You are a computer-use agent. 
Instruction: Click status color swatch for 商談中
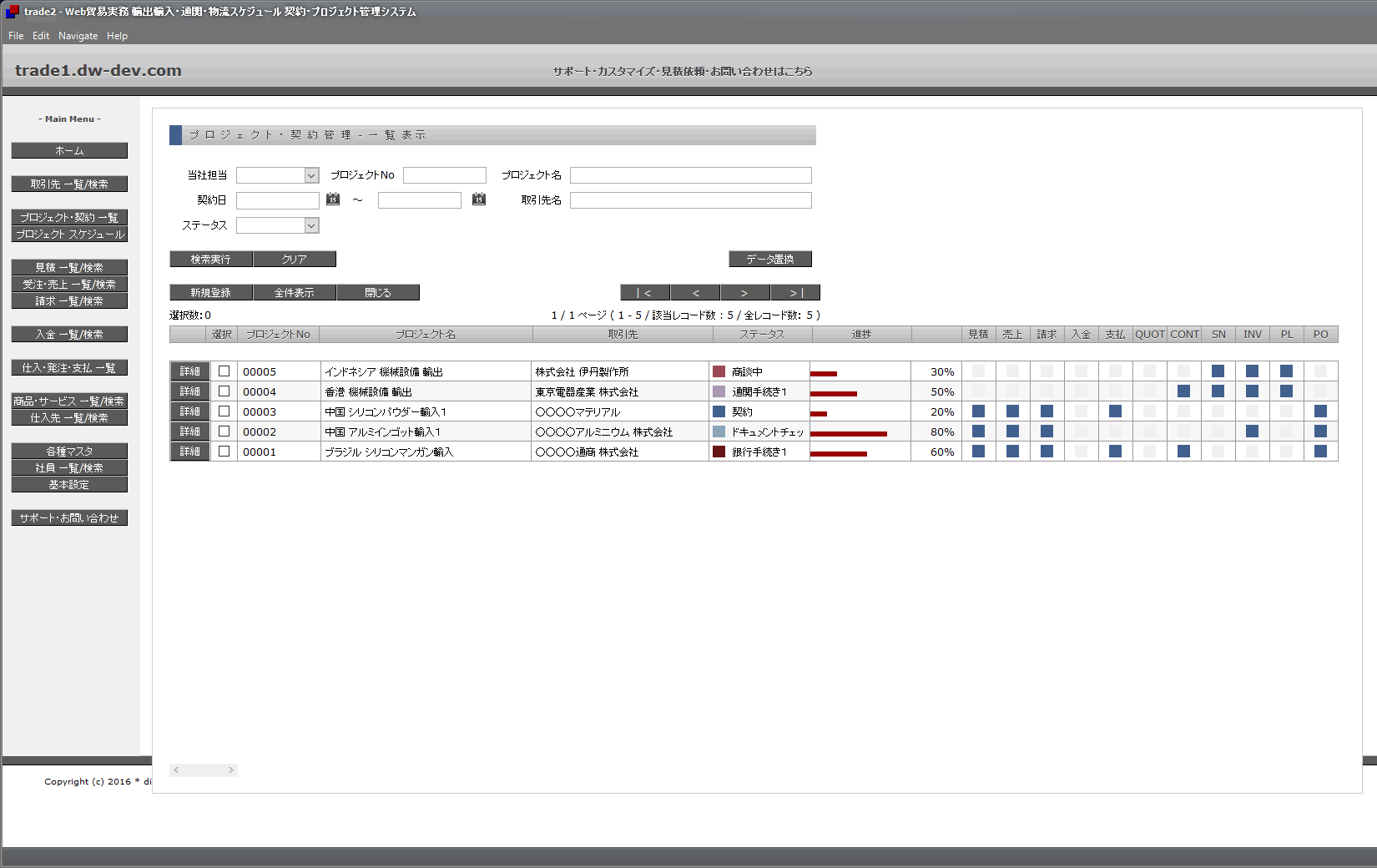(x=719, y=371)
